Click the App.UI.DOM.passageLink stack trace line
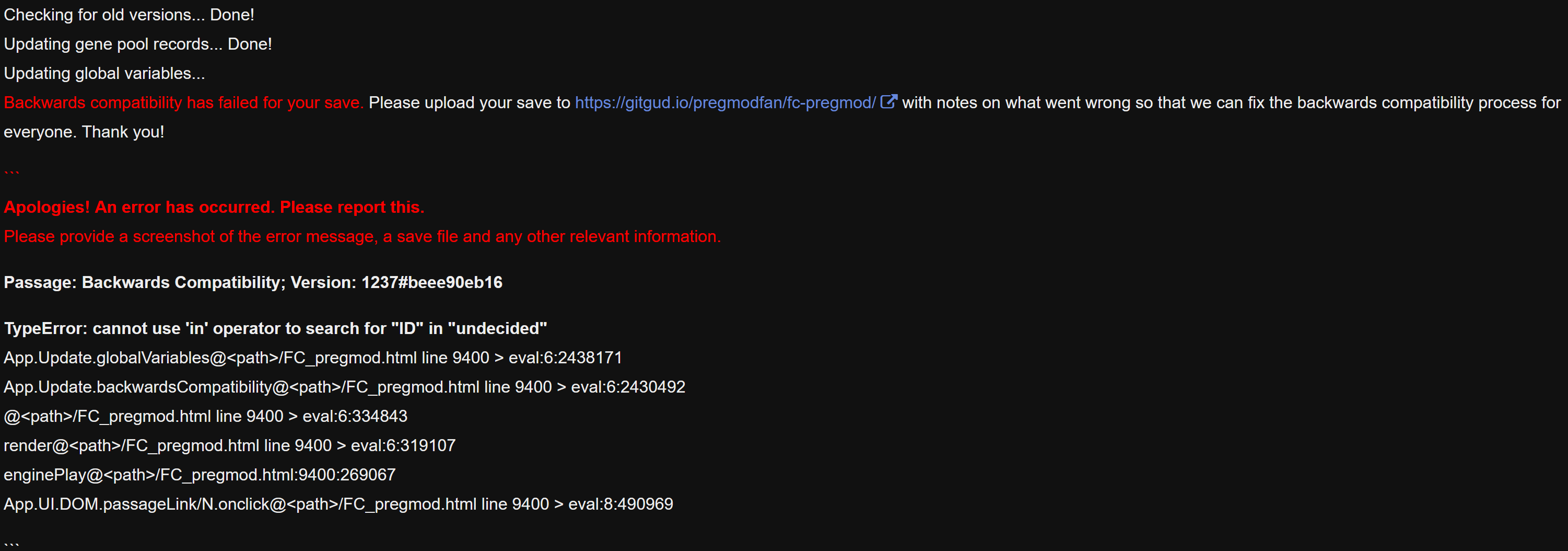 [338, 504]
